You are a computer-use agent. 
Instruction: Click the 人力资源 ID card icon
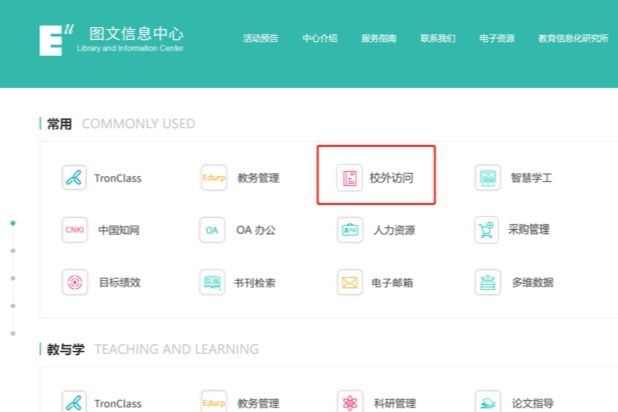point(350,230)
